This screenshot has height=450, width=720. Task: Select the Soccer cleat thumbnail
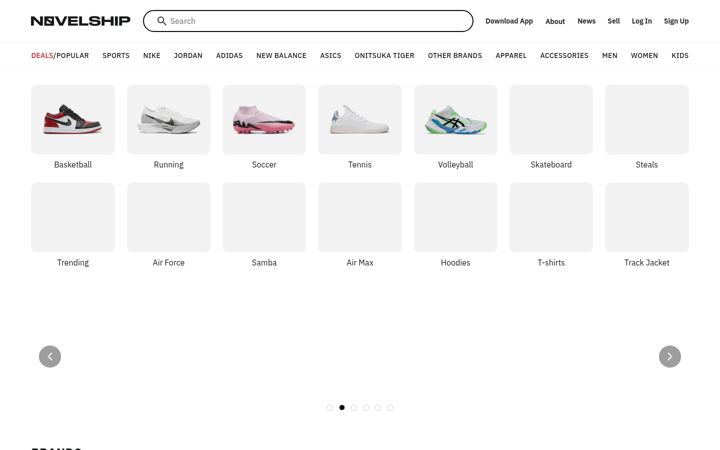pos(264,119)
